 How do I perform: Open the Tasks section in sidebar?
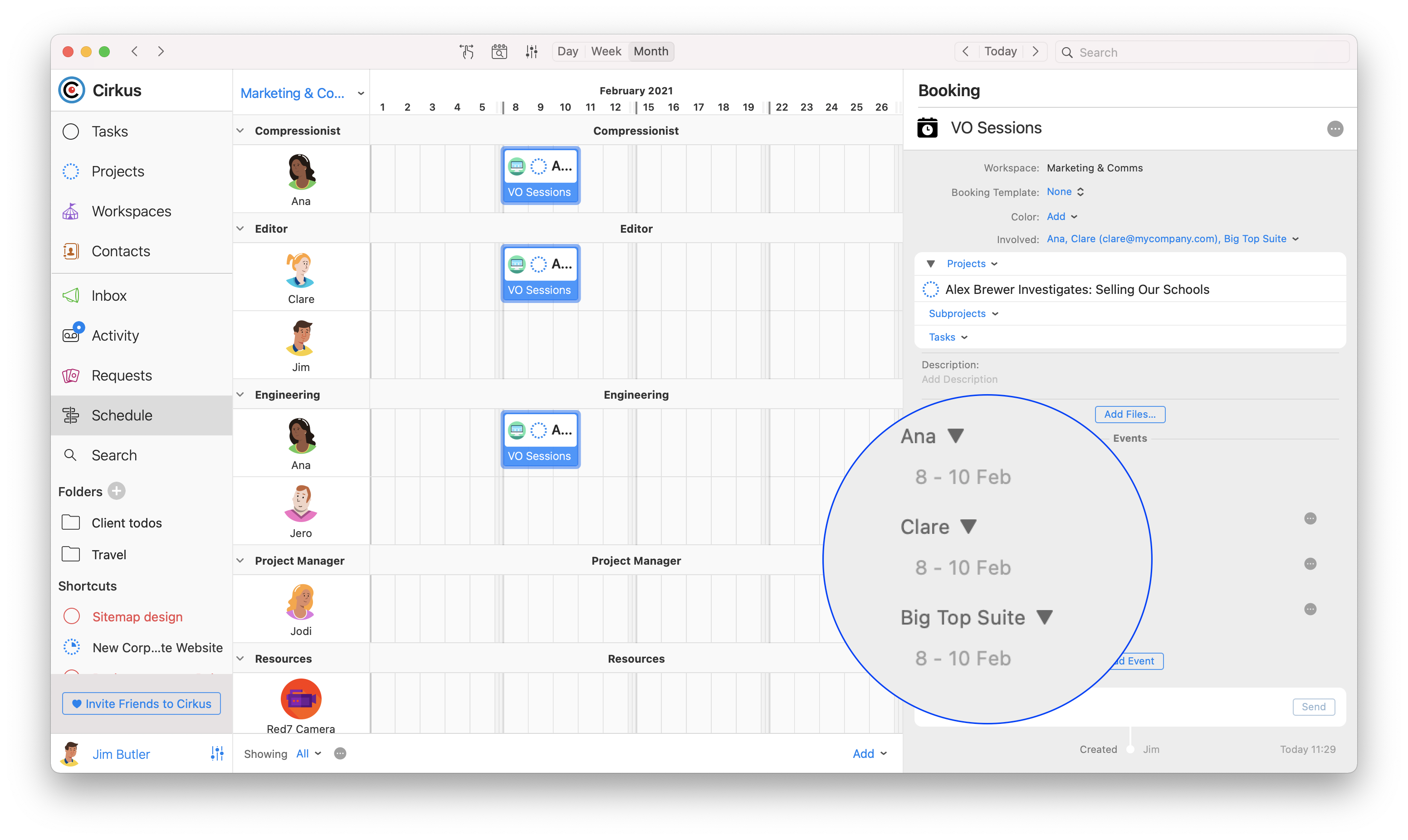pyautogui.click(x=142, y=132)
